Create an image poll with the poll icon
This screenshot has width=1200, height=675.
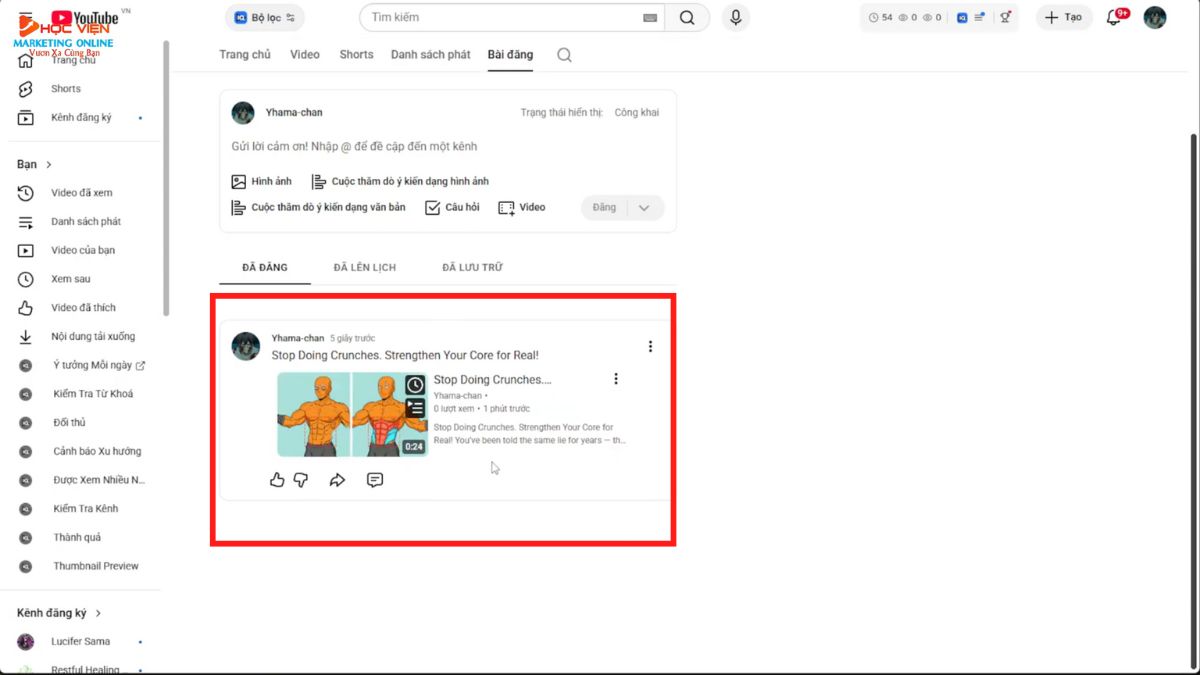click(x=317, y=182)
